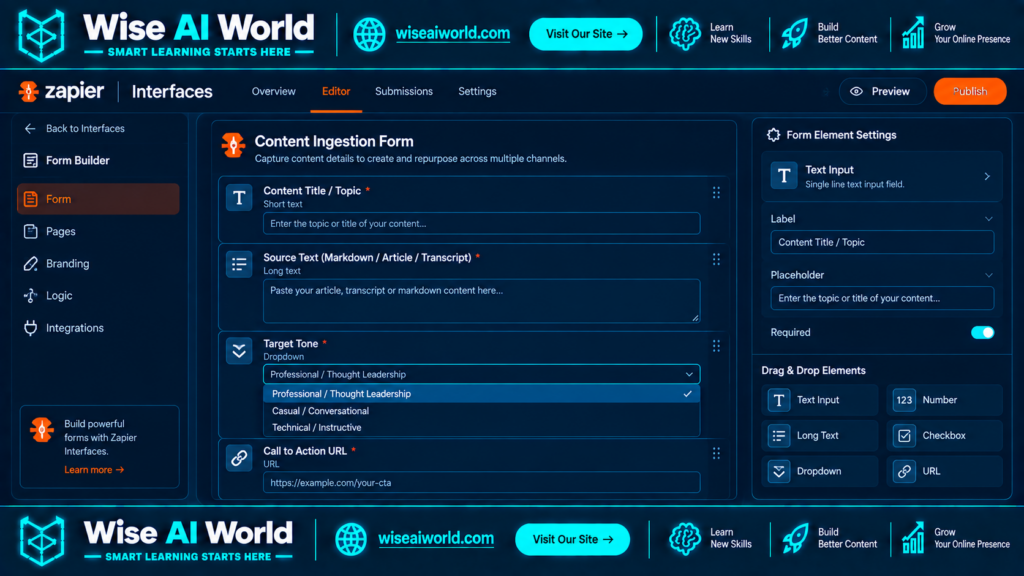Select the Target Tone dropdown type icon

239,351
